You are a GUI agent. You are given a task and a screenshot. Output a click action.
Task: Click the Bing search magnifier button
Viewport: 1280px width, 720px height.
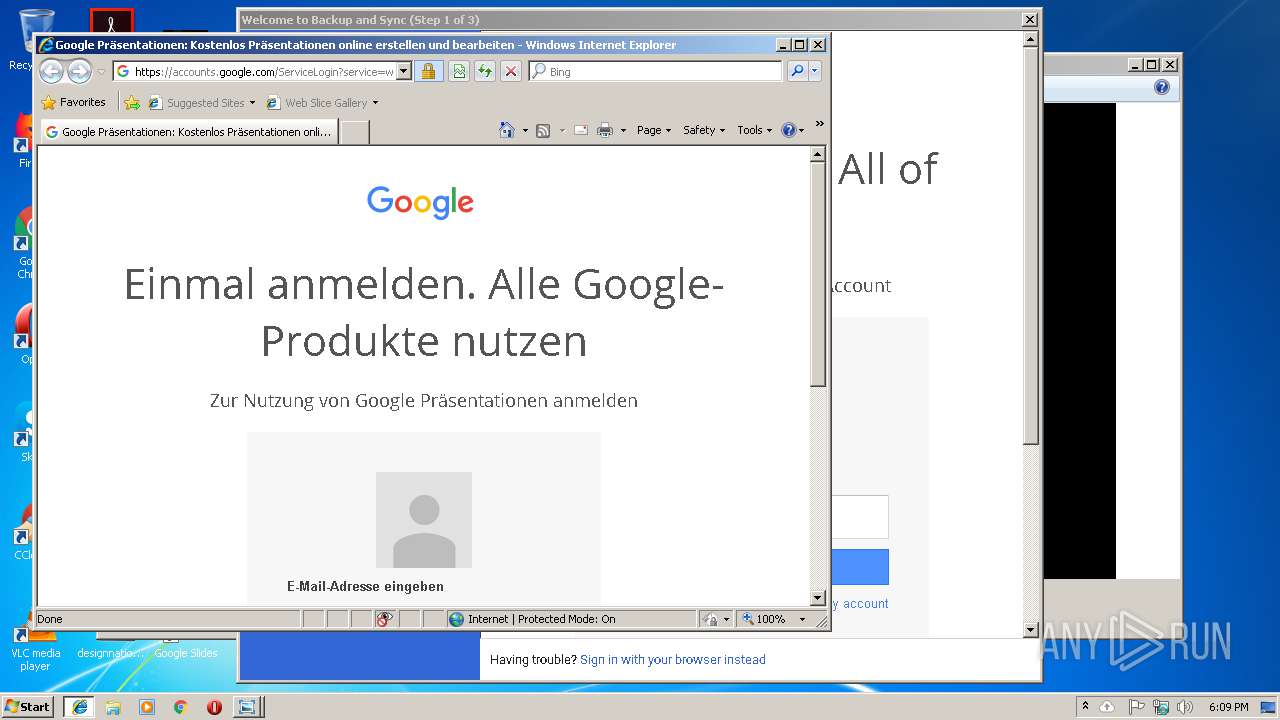click(797, 71)
